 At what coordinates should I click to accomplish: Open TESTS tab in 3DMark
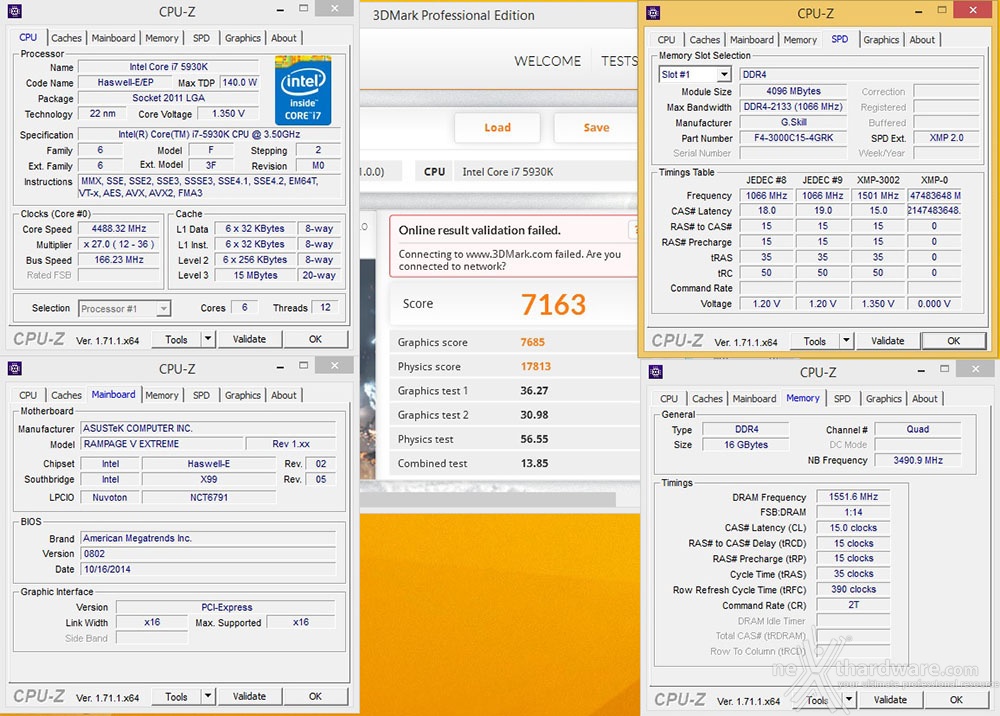coord(619,61)
